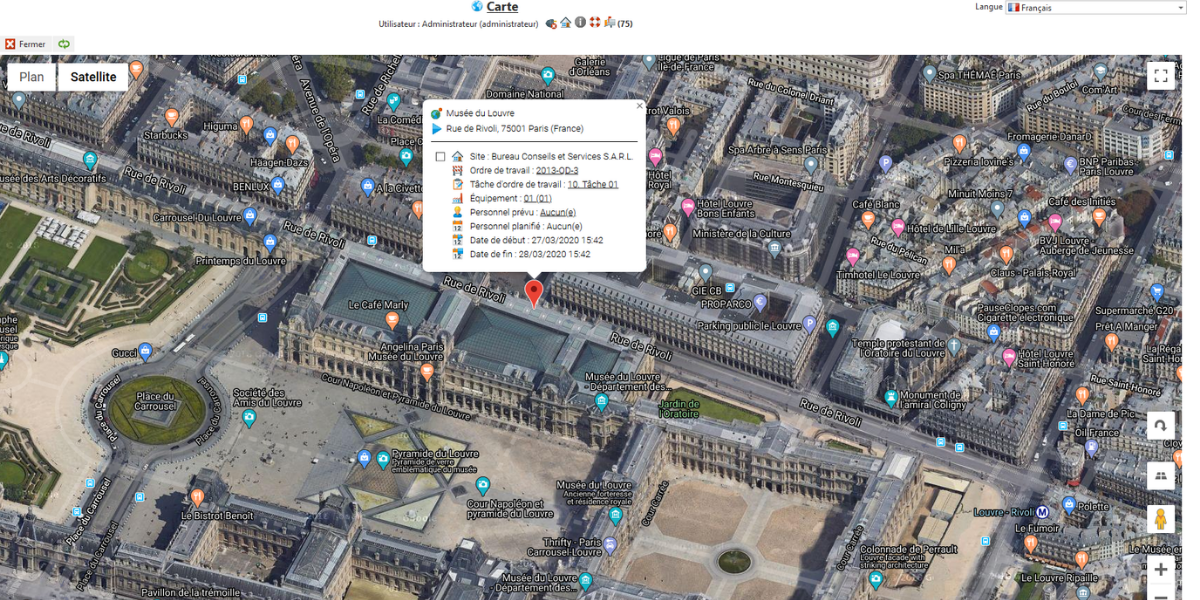Open task link 10. Tâche 01
Screen dimensions: 1200x600
click(x=593, y=185)
